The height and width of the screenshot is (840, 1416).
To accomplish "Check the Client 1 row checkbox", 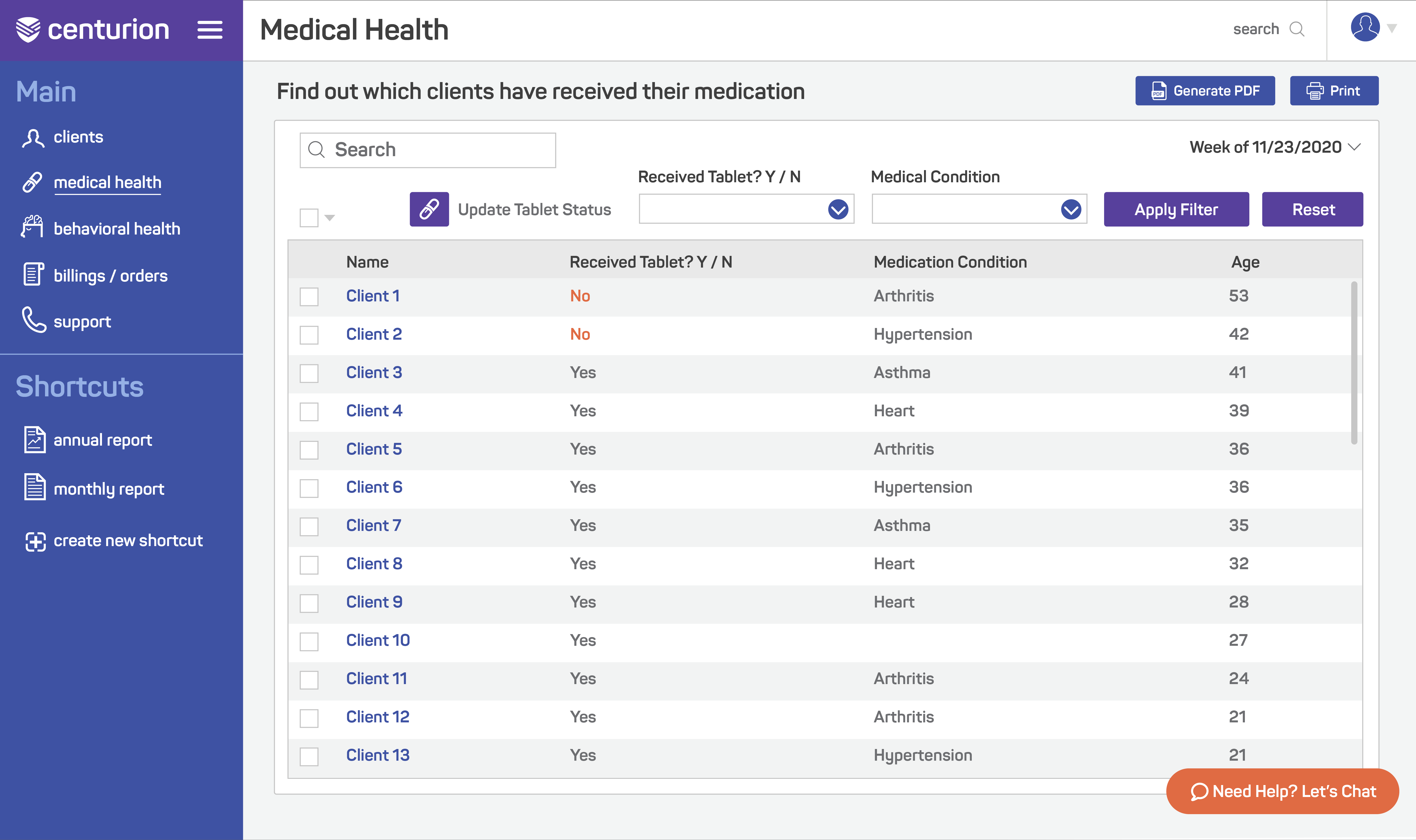I will (x=309, y=297).
